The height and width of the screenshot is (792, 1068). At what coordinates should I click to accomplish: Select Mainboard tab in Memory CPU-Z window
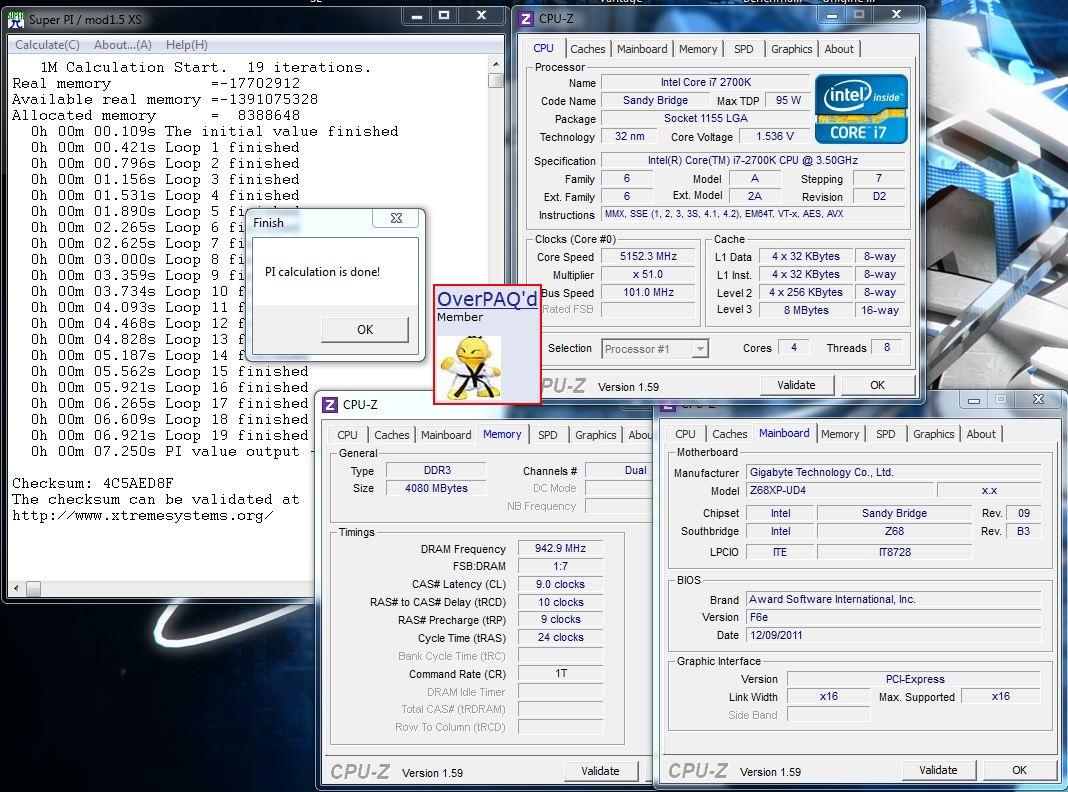point(445,434)
